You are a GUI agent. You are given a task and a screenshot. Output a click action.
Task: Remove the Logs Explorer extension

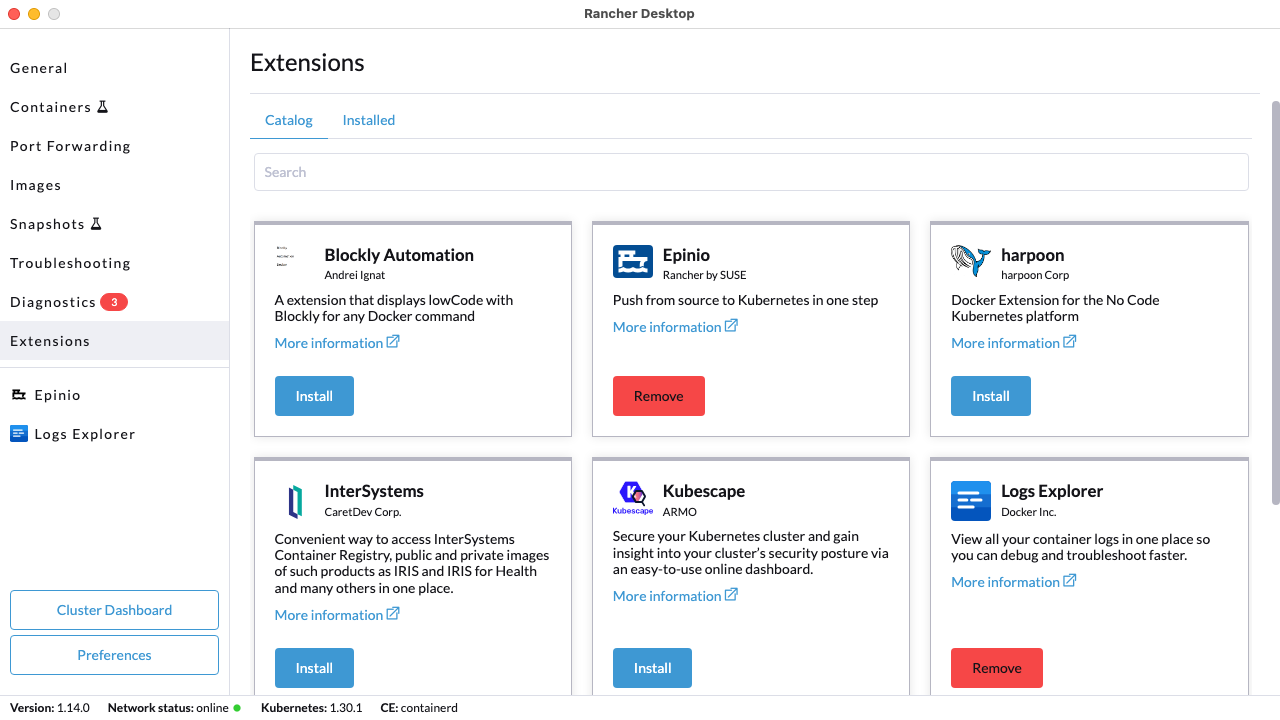pyautogui.click(x=997, y=668)
